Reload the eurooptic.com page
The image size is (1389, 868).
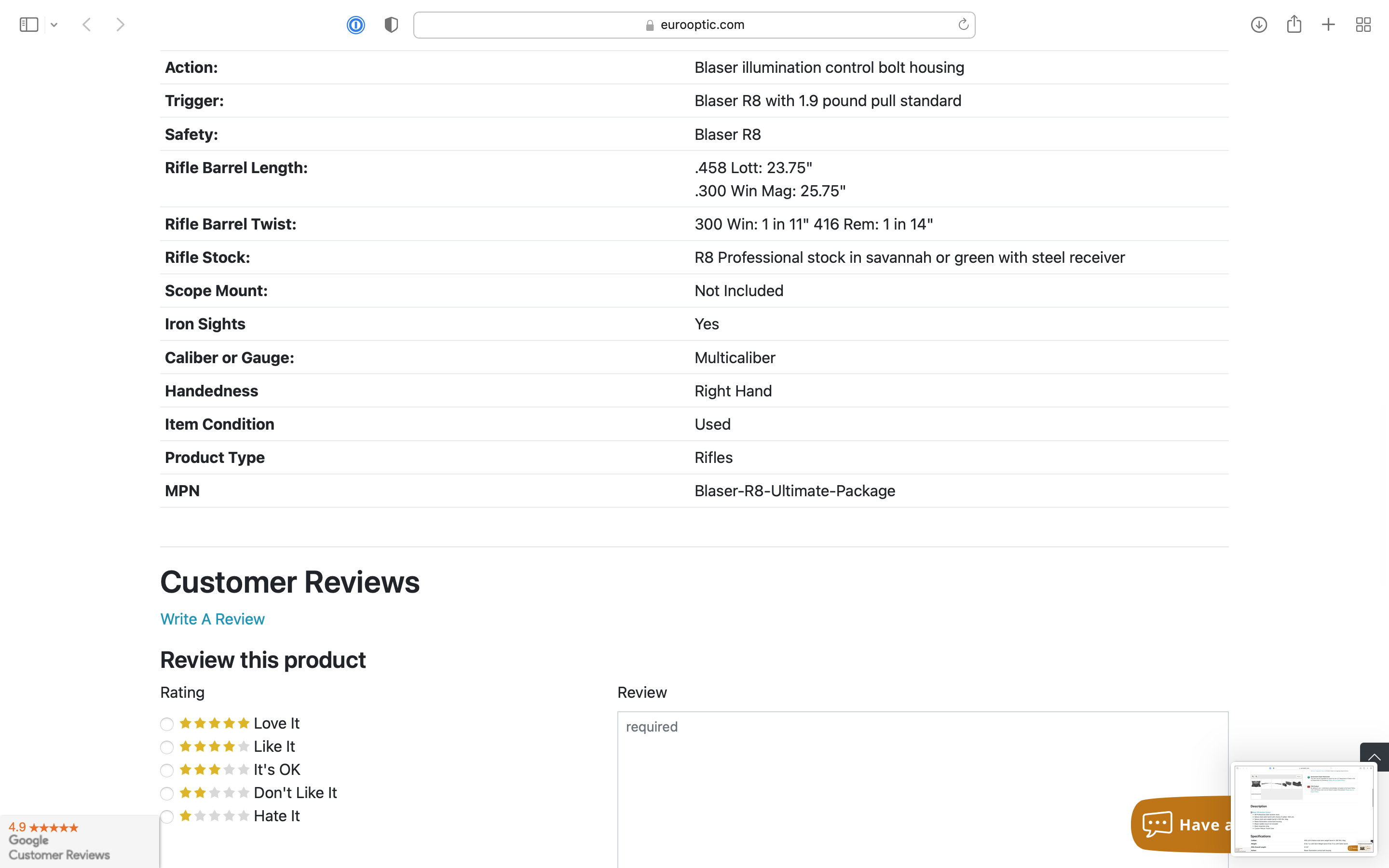(x=963, y=25)
